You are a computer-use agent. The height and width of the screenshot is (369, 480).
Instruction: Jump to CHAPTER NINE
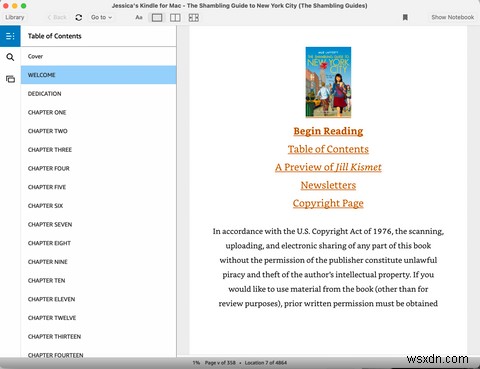pyautogui.click(x=98, y=262)
